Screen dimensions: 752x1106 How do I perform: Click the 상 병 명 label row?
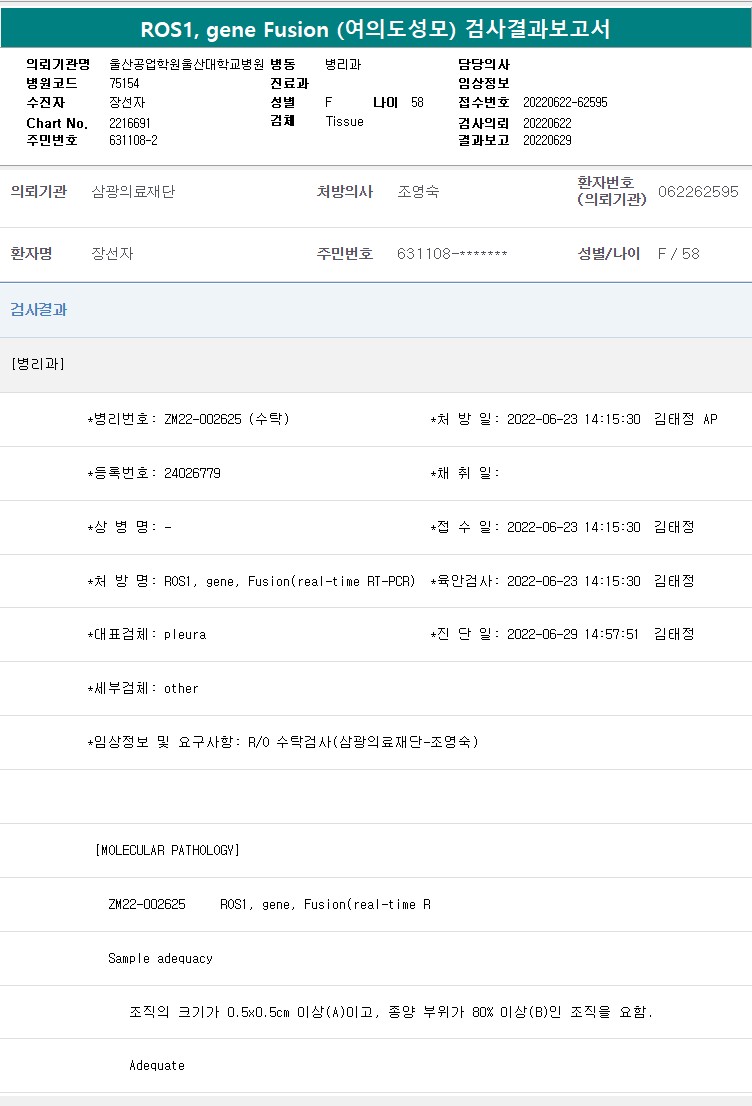point(129,527)
